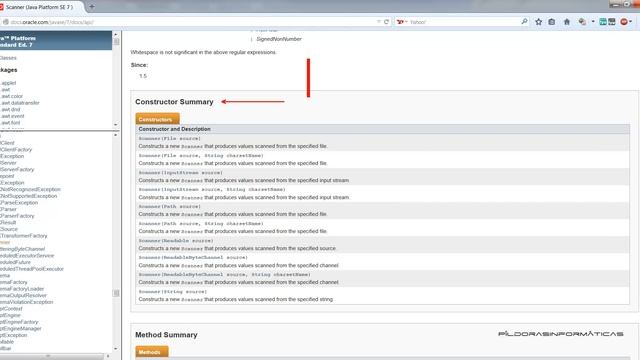The height and width of the screenshot is (360, 640).
Task: Click the site identity icon in the address bar
Action: (x=6, y=22)
